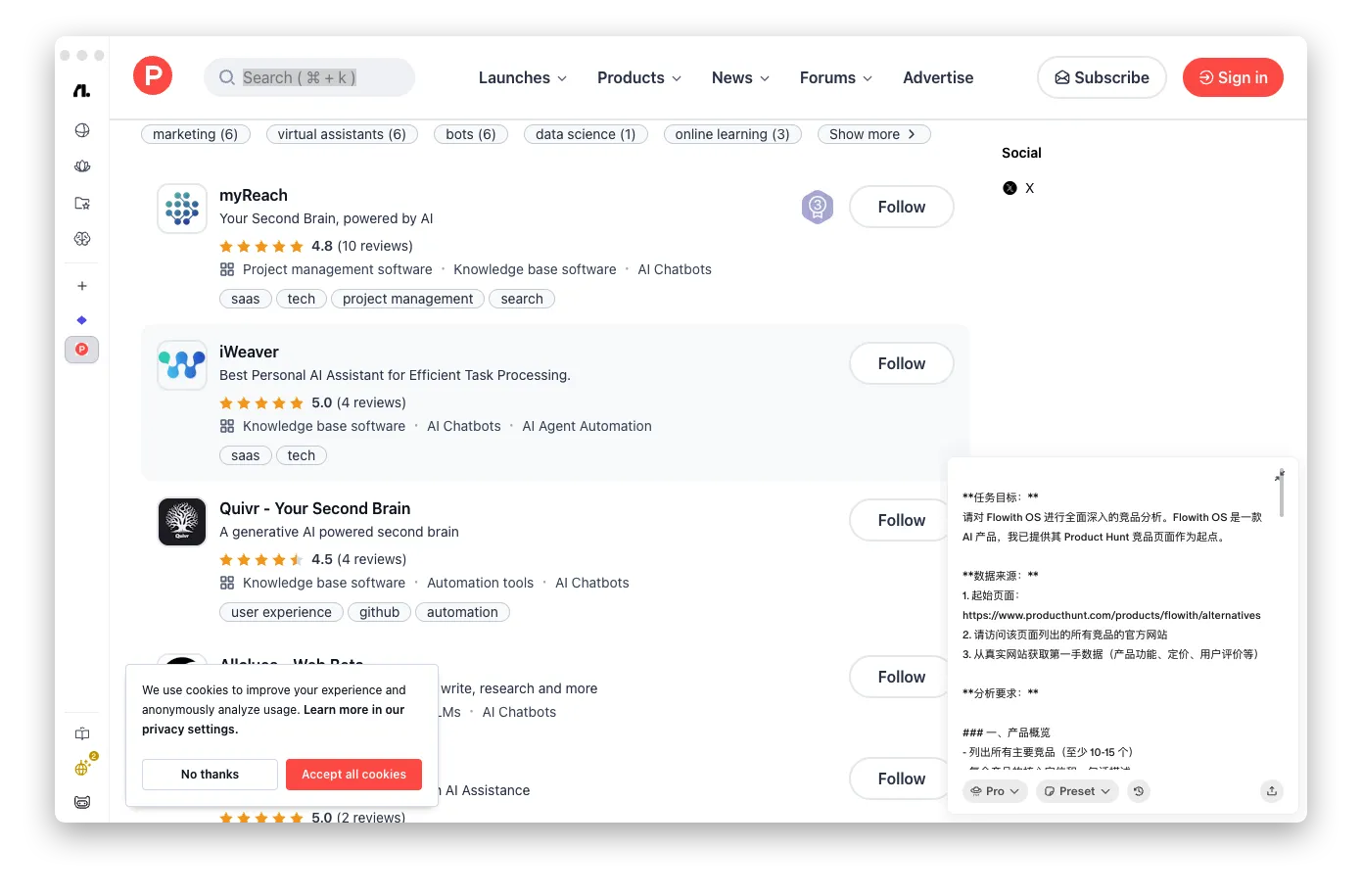Click the saas tag under myReach
1362x896 pixels.
click(246, 299)
